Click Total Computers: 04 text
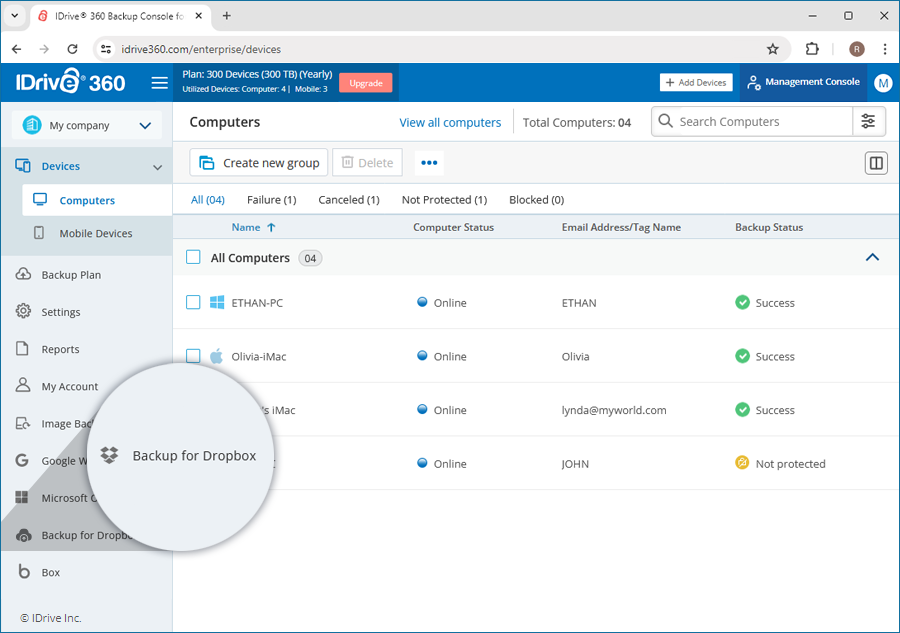 point(577,122)
